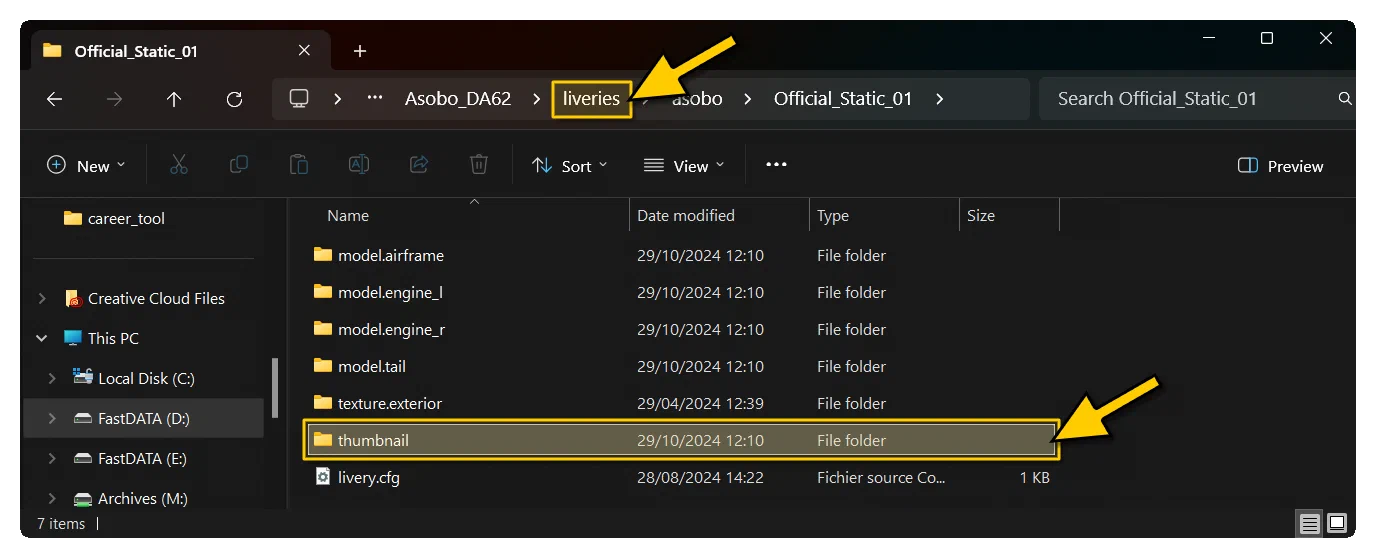This screenshot has height=558, width=1376.
Task: Click the search magnifier icon
Action: click(x=1345, y=99)
